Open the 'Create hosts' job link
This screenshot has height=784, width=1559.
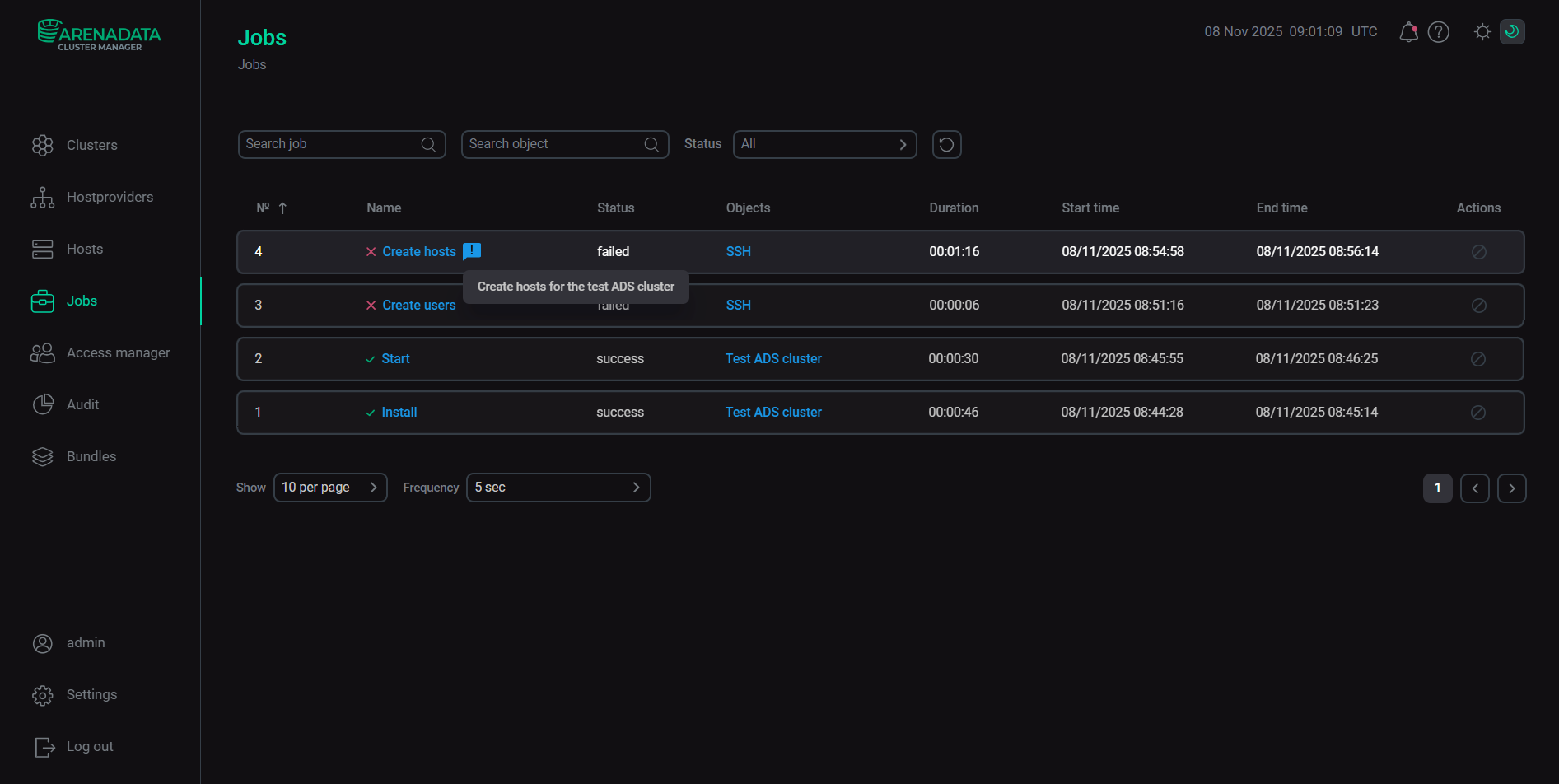pyautogui.click(x=418, y=251)
